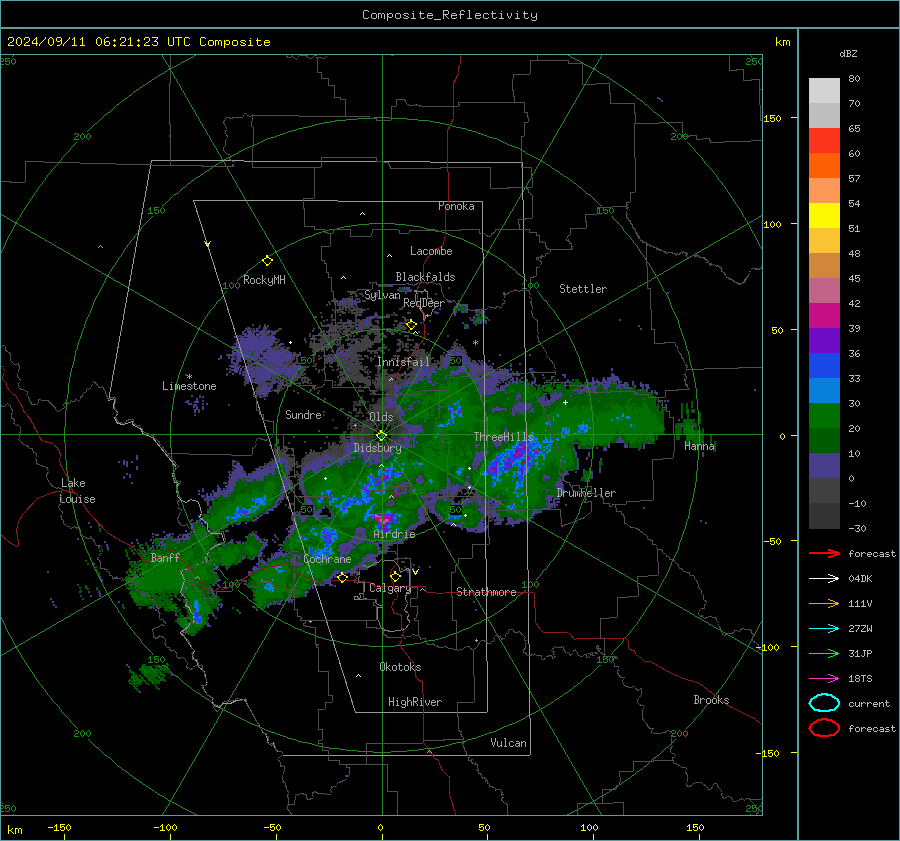Click the light gray 80 dBZ swatch
This screenshot has width=900, height=841.
[824, 90]
